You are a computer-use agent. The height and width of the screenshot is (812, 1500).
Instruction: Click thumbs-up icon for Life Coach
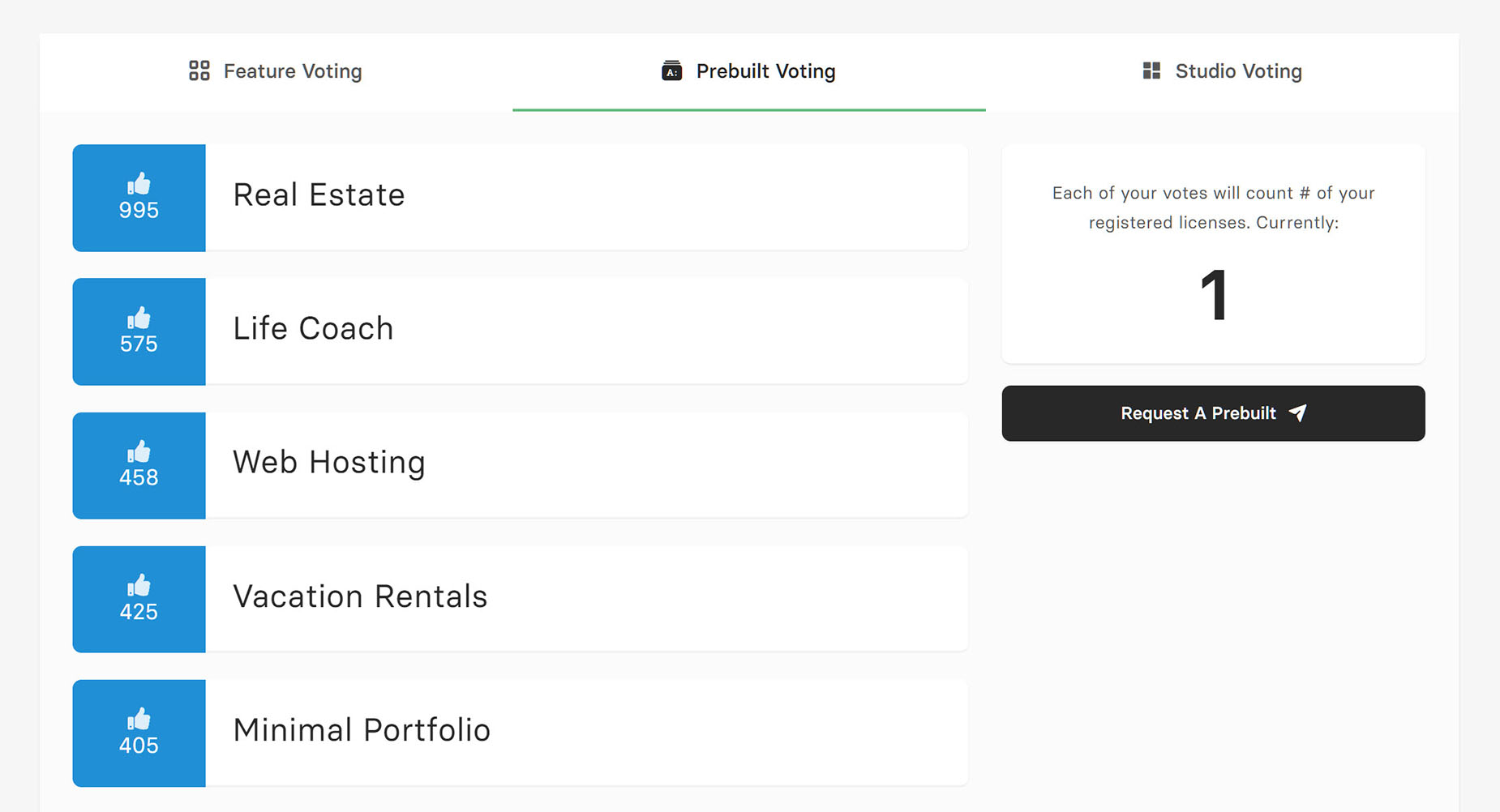(139, 318)
